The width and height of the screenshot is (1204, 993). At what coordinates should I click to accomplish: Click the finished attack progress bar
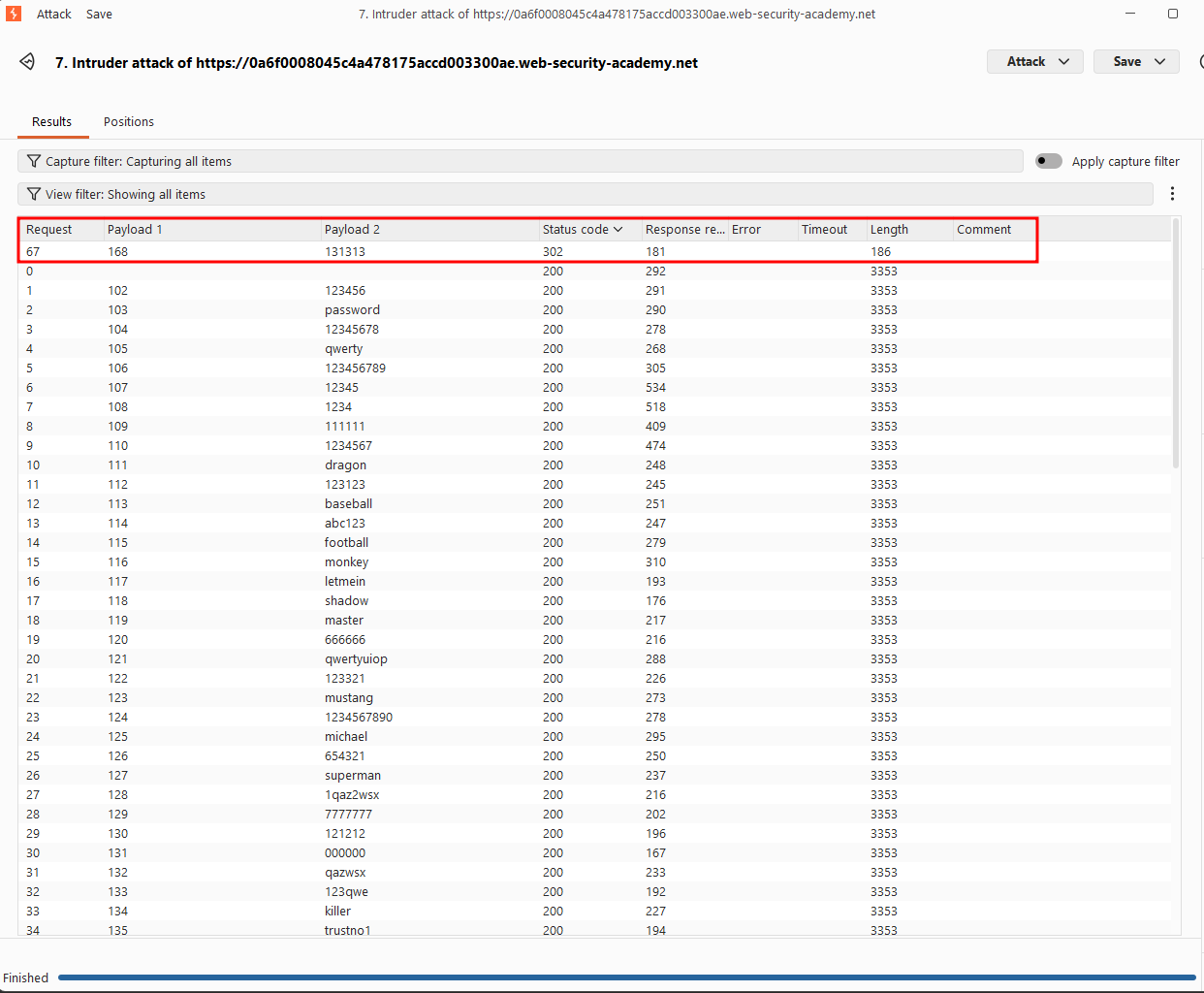[626, 977]
